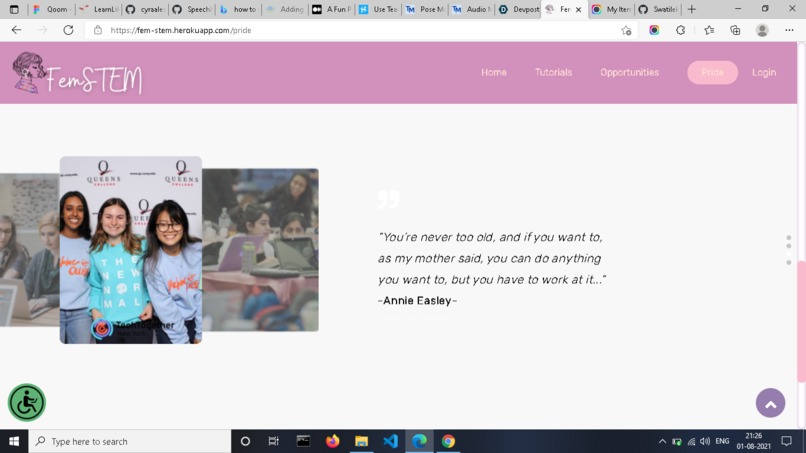The height and width of the screenshot is (453, 806).
Task: Open the network Wi-Fi tray icon
Action: (x=691, y=441)
